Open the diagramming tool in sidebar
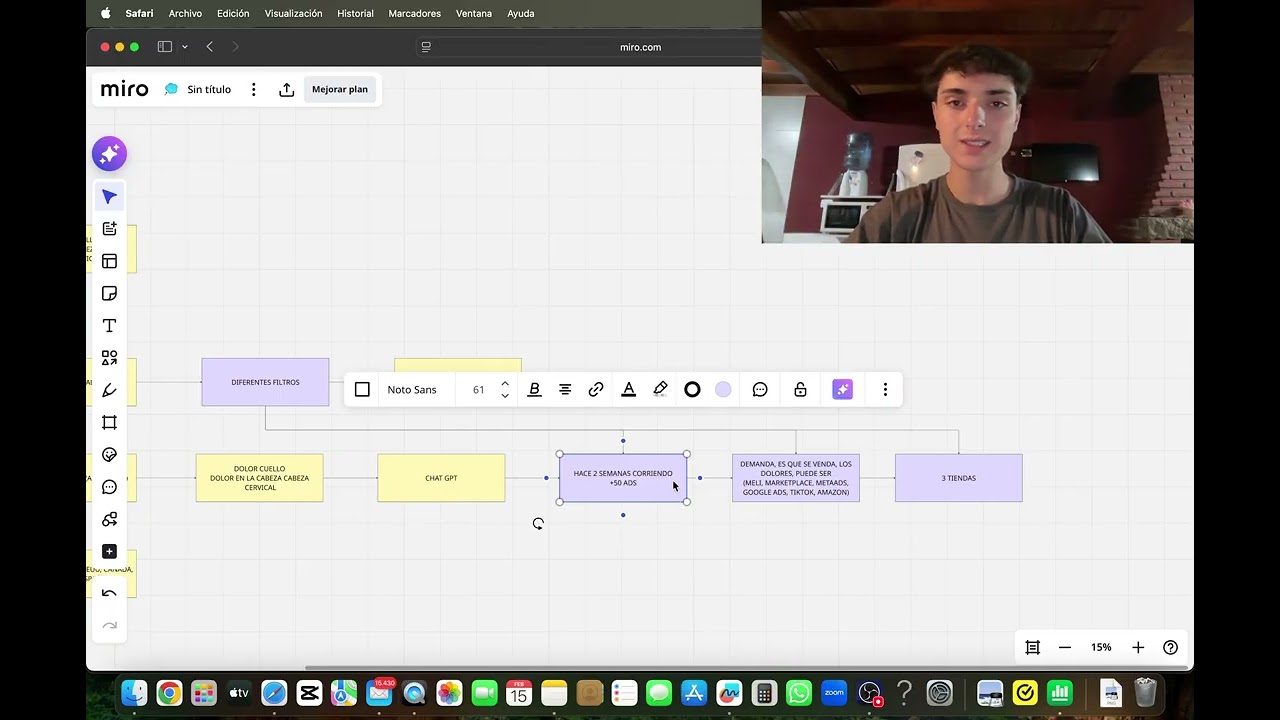The width and height of the screenshot is (1280, 720). (x=109, y=519)
